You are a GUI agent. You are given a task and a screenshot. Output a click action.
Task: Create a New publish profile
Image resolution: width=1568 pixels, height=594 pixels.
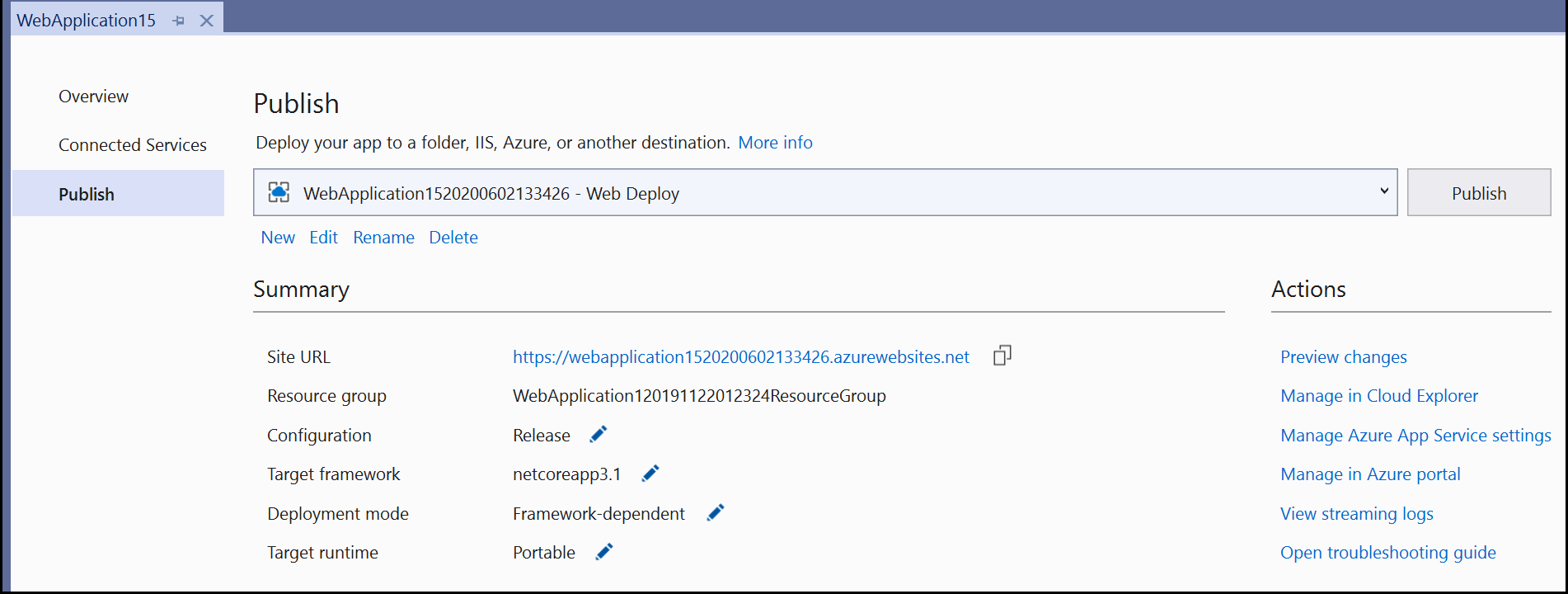(278, 238)
